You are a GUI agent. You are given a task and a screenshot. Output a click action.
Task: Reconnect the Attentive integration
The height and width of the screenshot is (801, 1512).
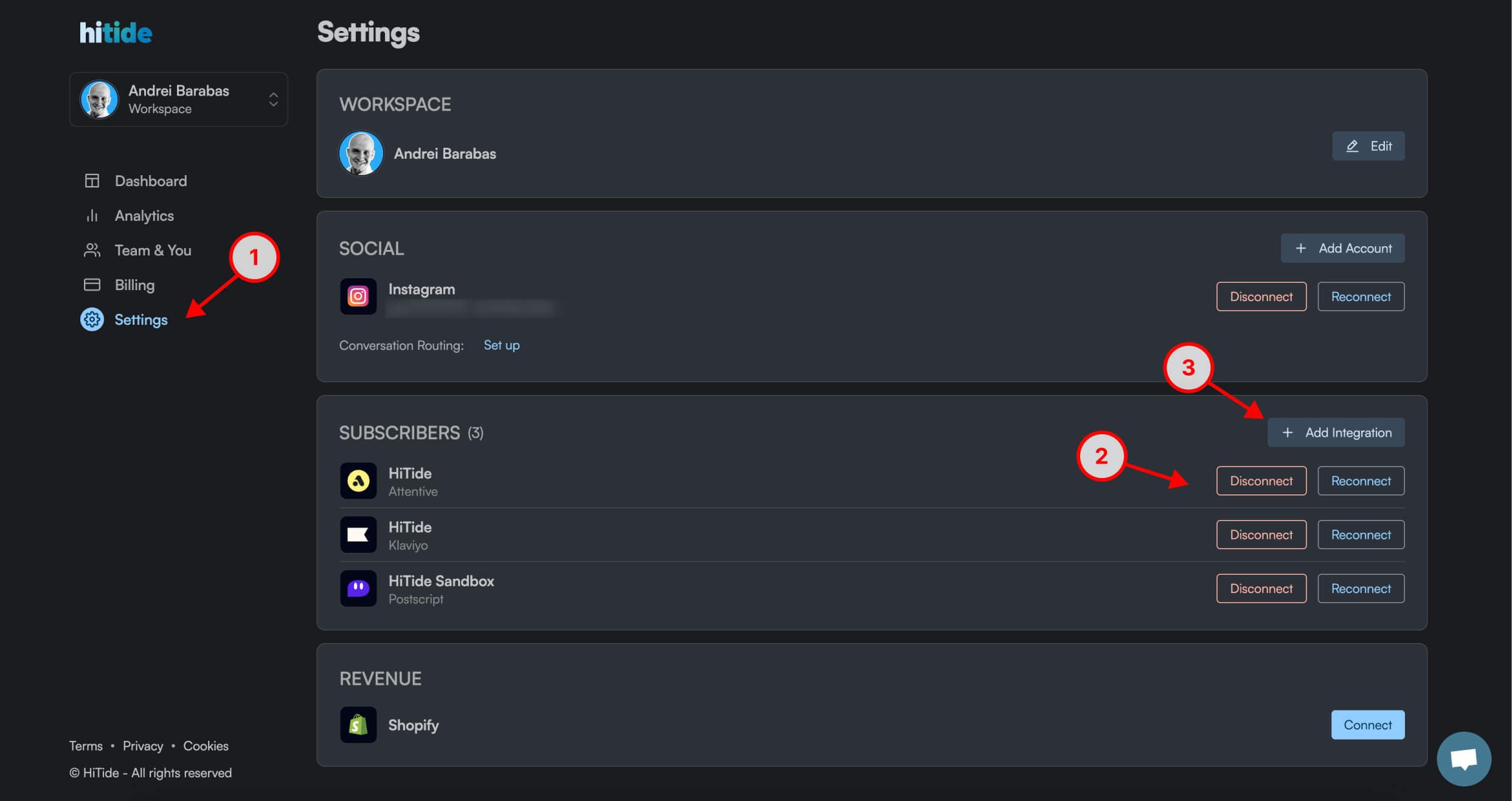[x=1361, y=481]
